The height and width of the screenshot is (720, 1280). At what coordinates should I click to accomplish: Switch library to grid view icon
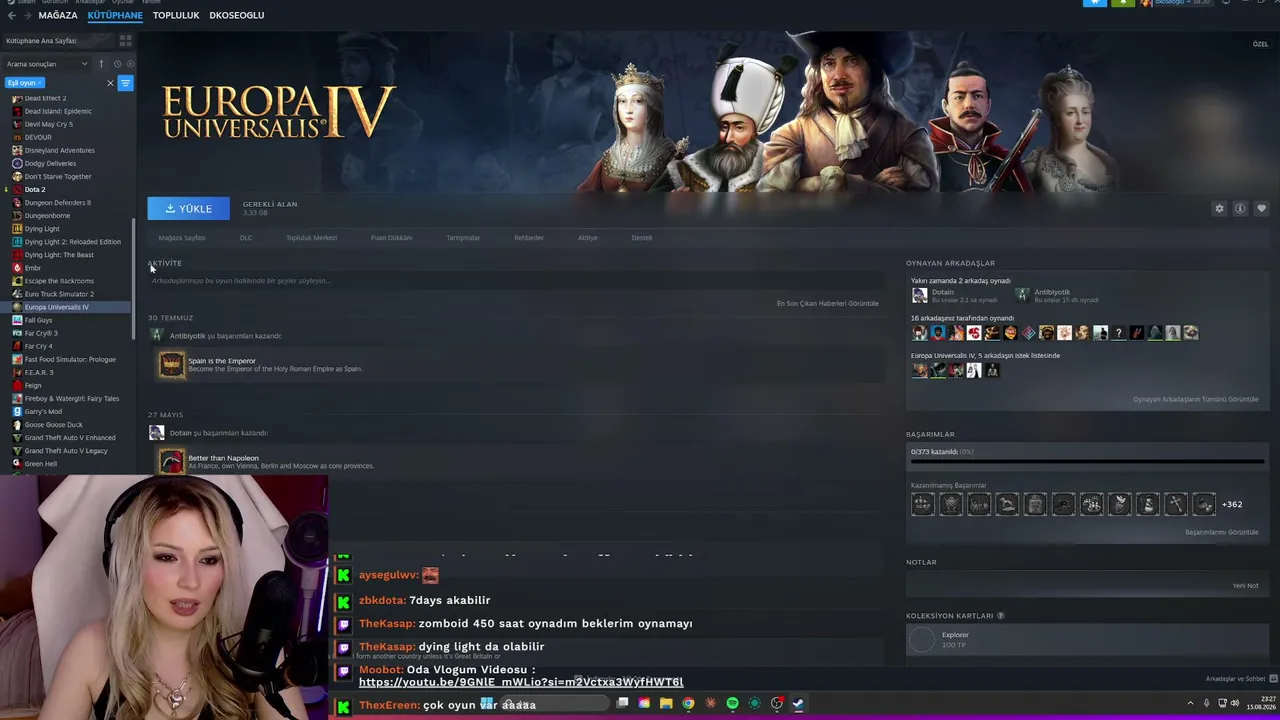125,41
